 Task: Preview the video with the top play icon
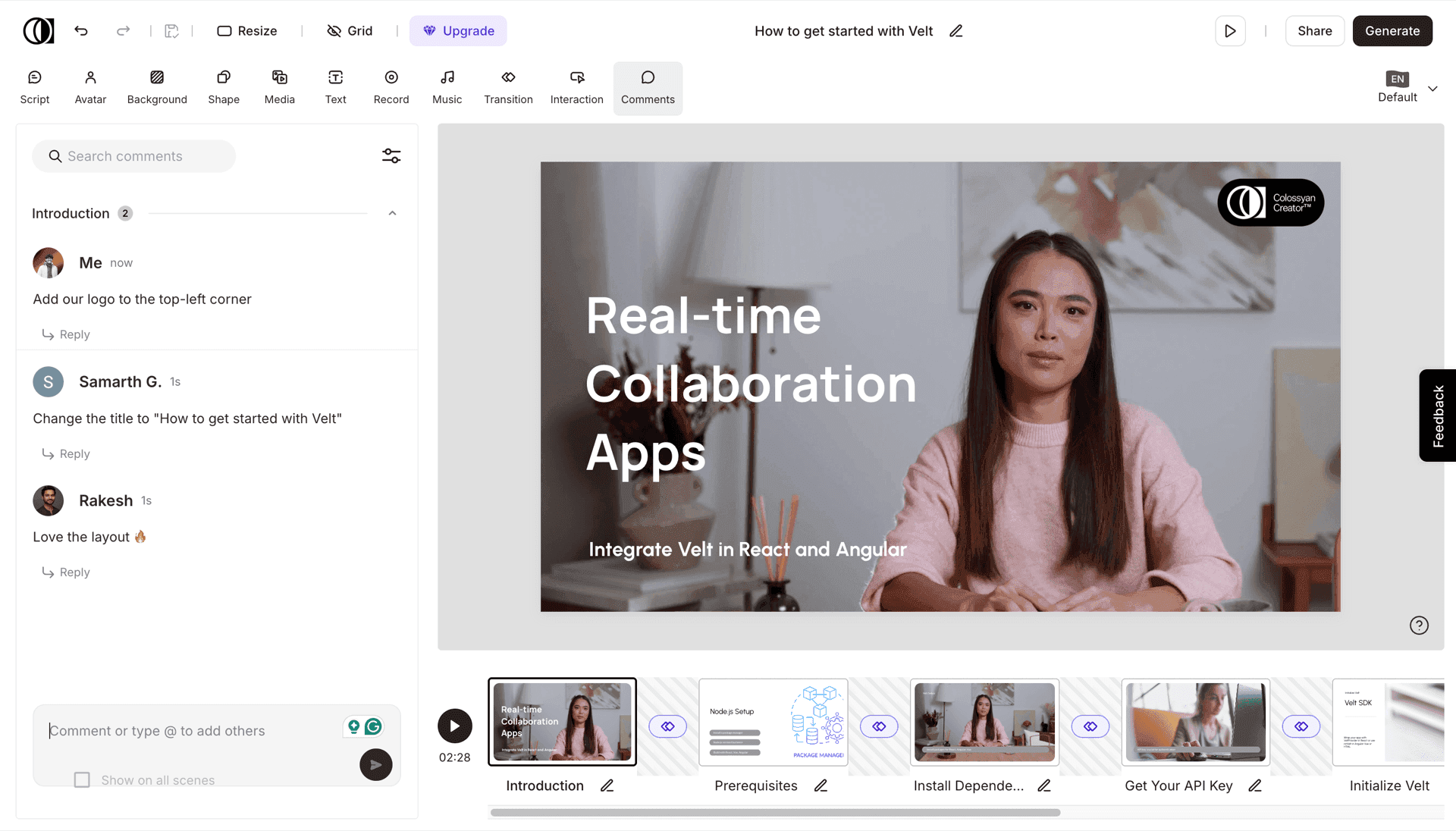coord(1230,31)
